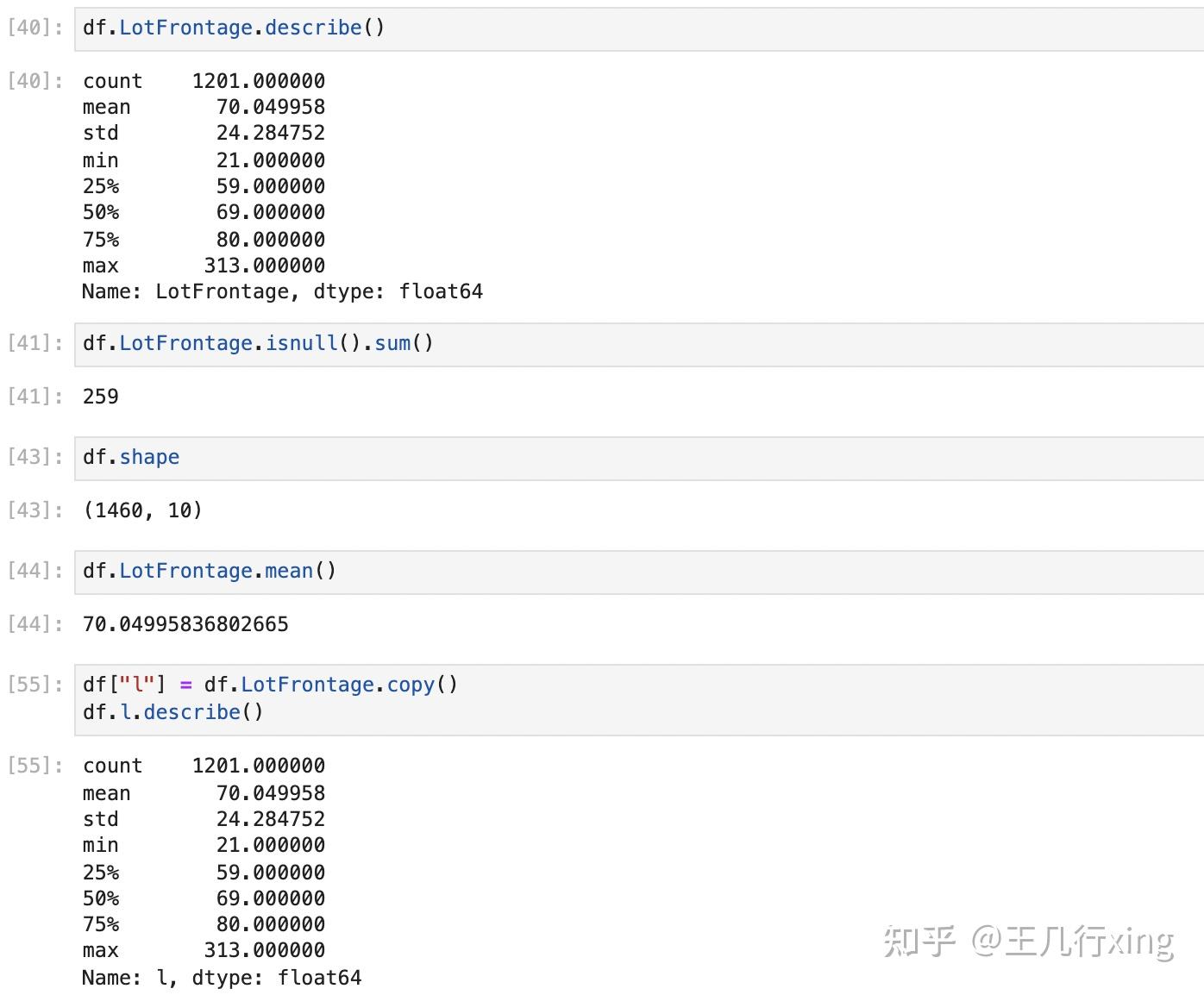Click input prompt [41] beside isnull cell
The width and height of the screenshot is (1204, 995).
click(x=35, y=344)
